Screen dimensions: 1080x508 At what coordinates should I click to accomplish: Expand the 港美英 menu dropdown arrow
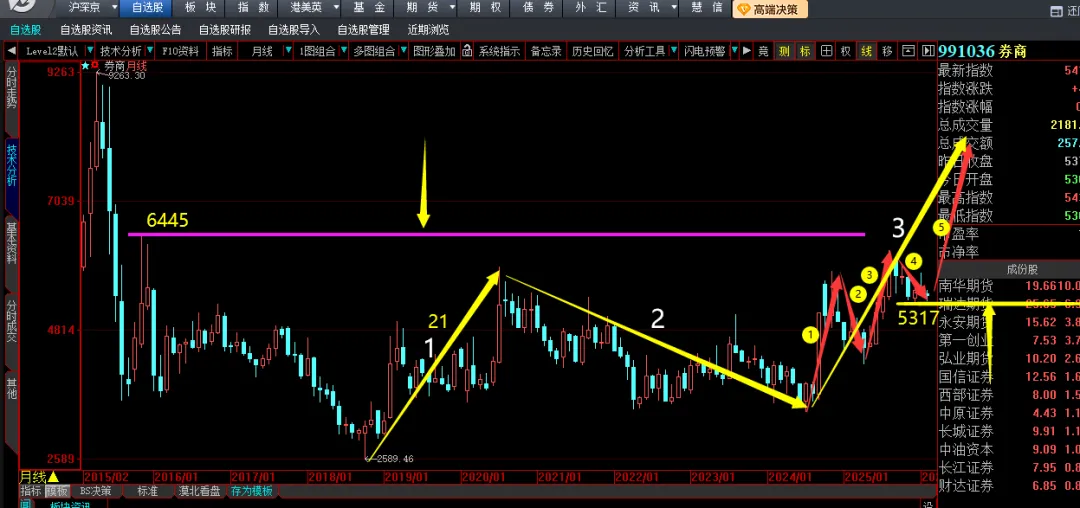tap(335, 8)
